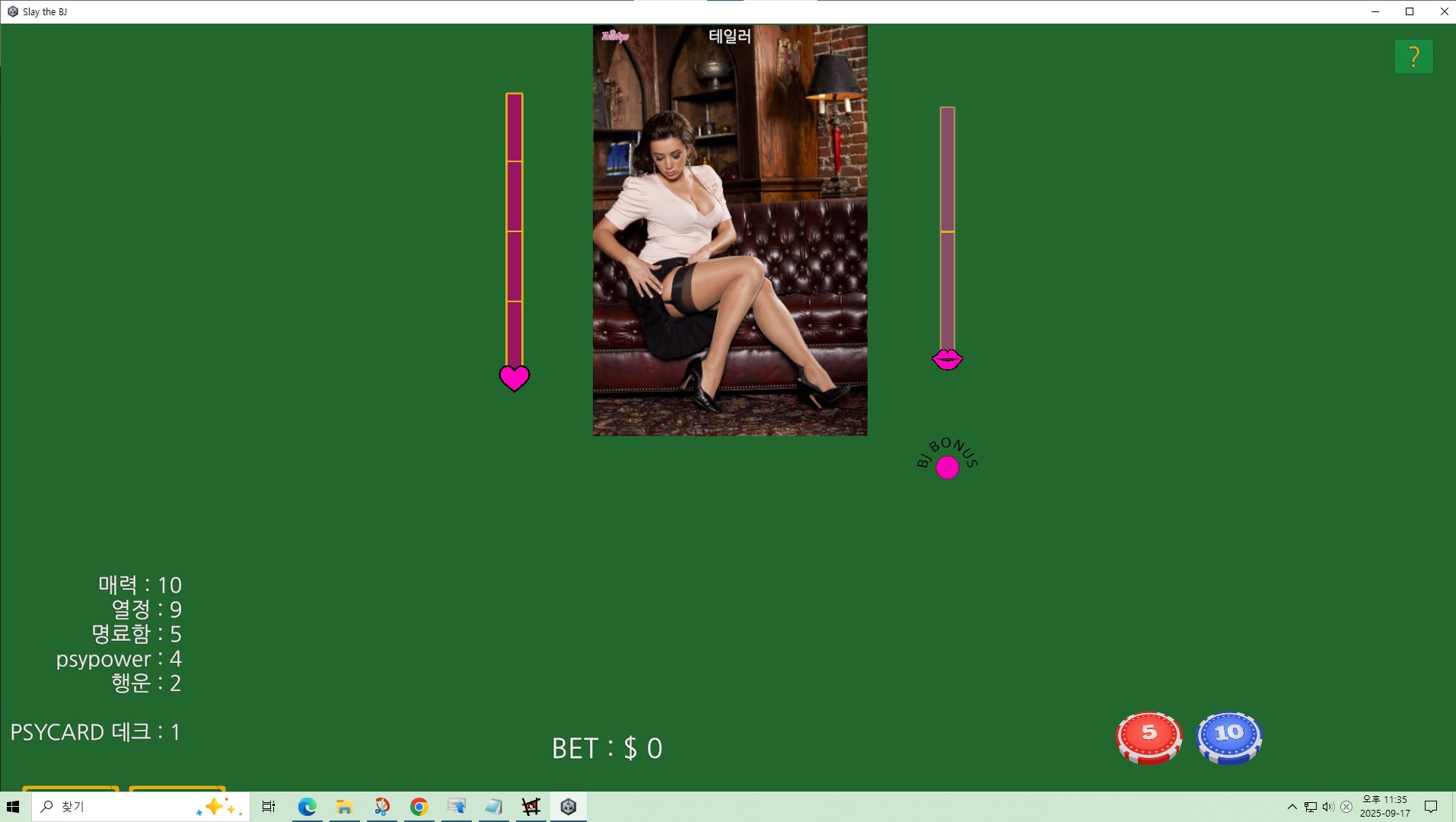Open the green question mark help button
This screenshot has height=822, width=1456.
click(x=1413, y=57)
